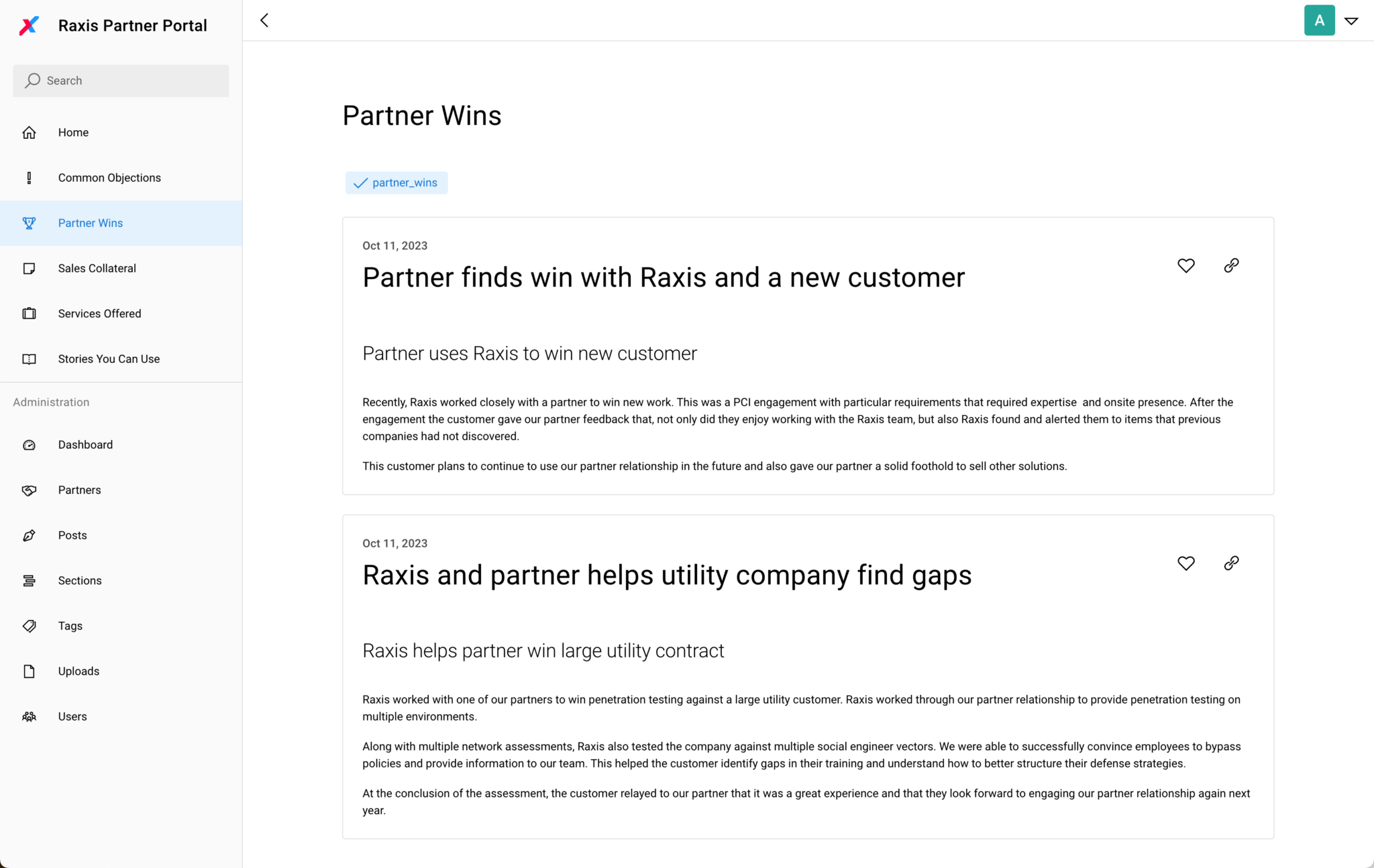
Task: Copy link for 'Partner finds win' post
Action: tap(1231, 266)
